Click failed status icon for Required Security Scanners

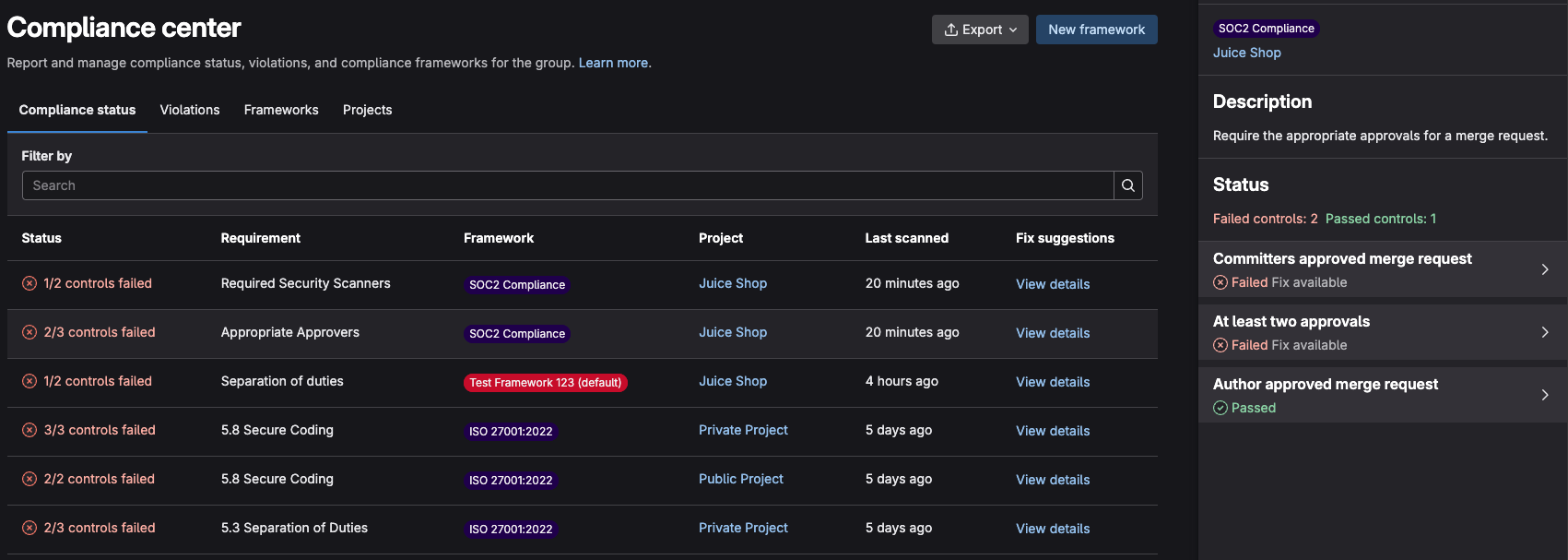click(x=29, y=283)
